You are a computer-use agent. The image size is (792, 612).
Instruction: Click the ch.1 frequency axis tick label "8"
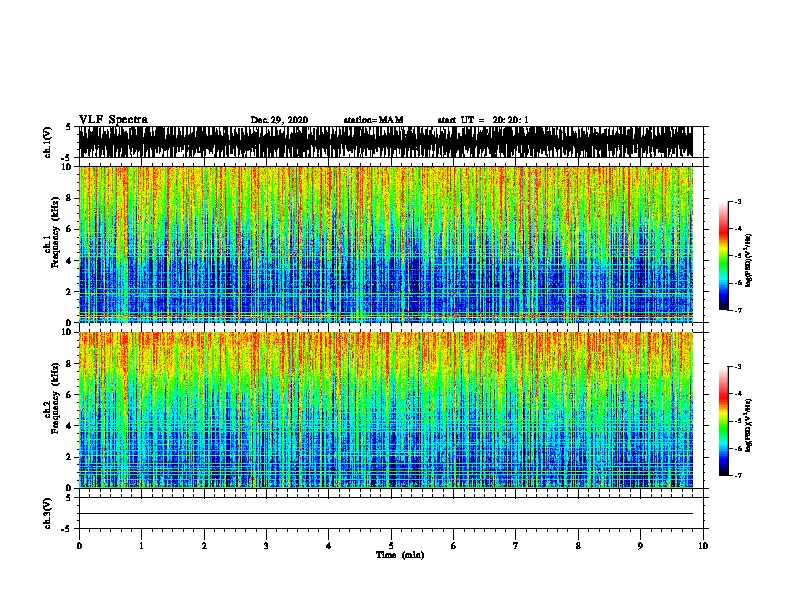click(x=70, y=198)
